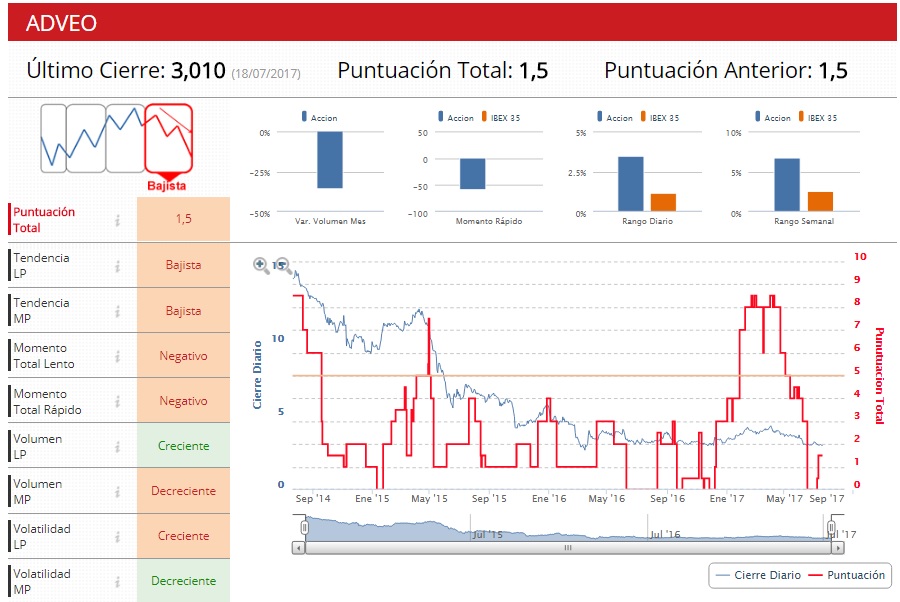Toggle IBEX 35 legend in Momento Rápido chart
Viewport: 900px width, 602px height.
pos(501,117)
